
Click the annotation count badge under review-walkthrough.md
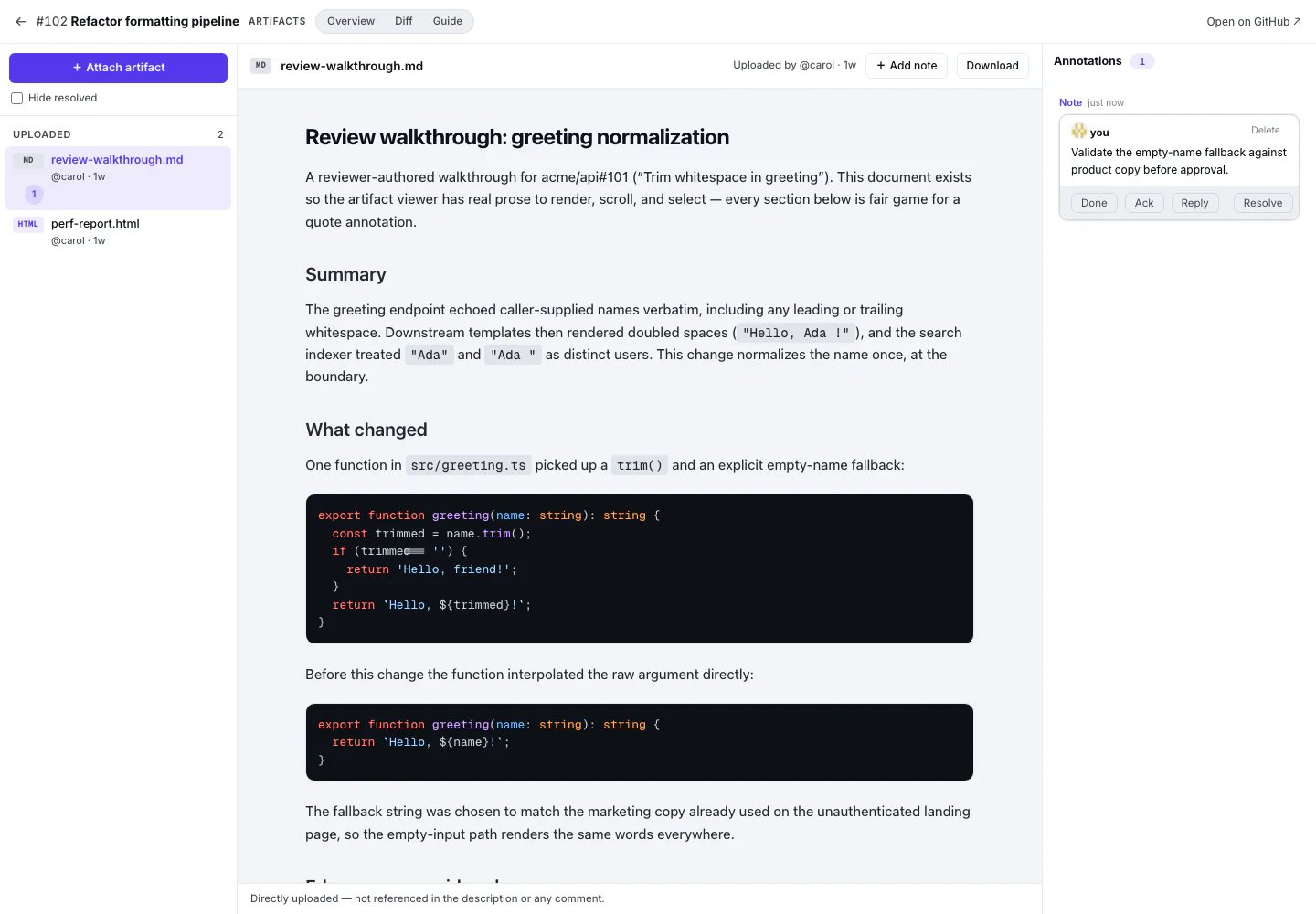(x=34, y=194)
